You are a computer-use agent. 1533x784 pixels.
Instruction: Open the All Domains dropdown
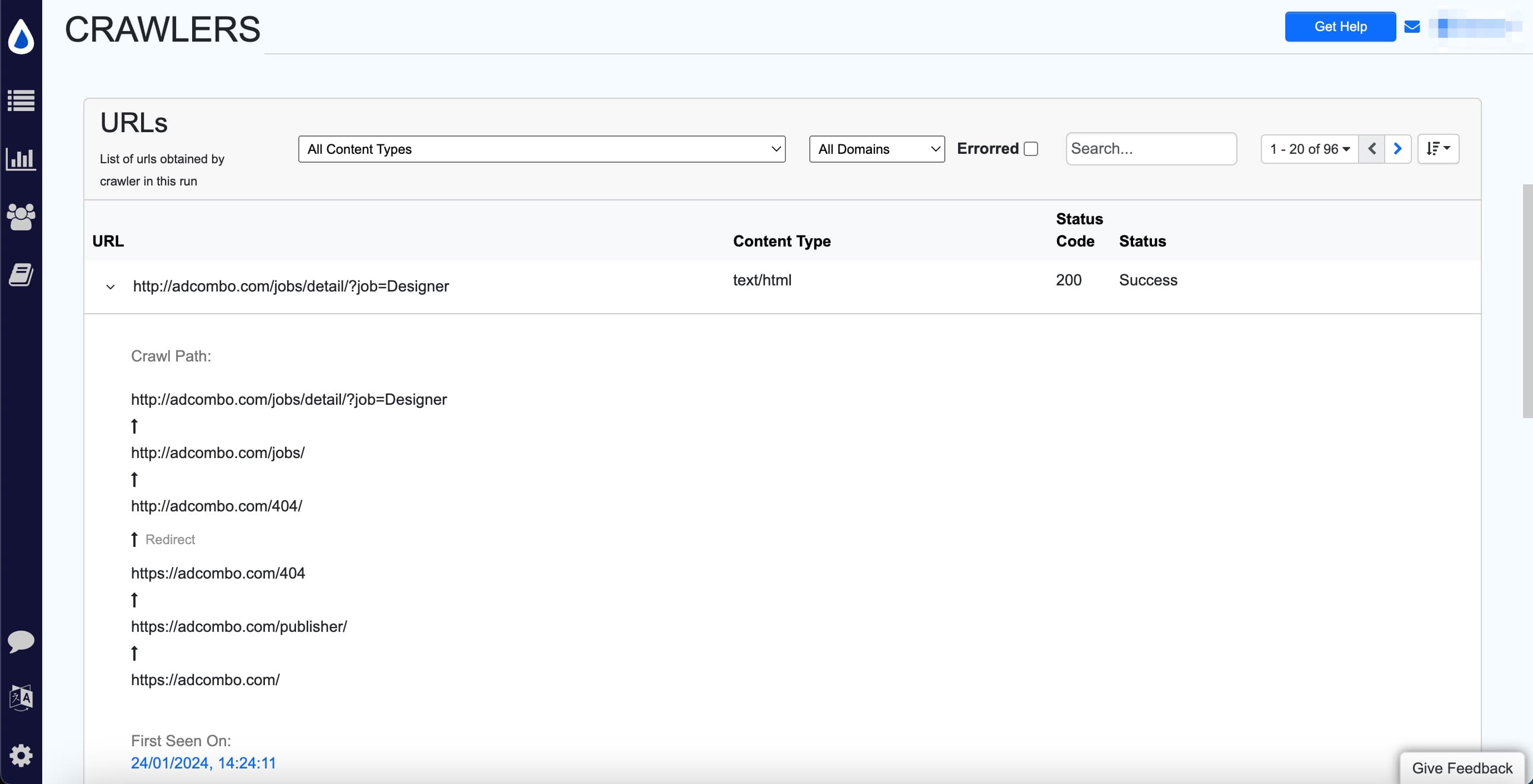pos(876,149)
